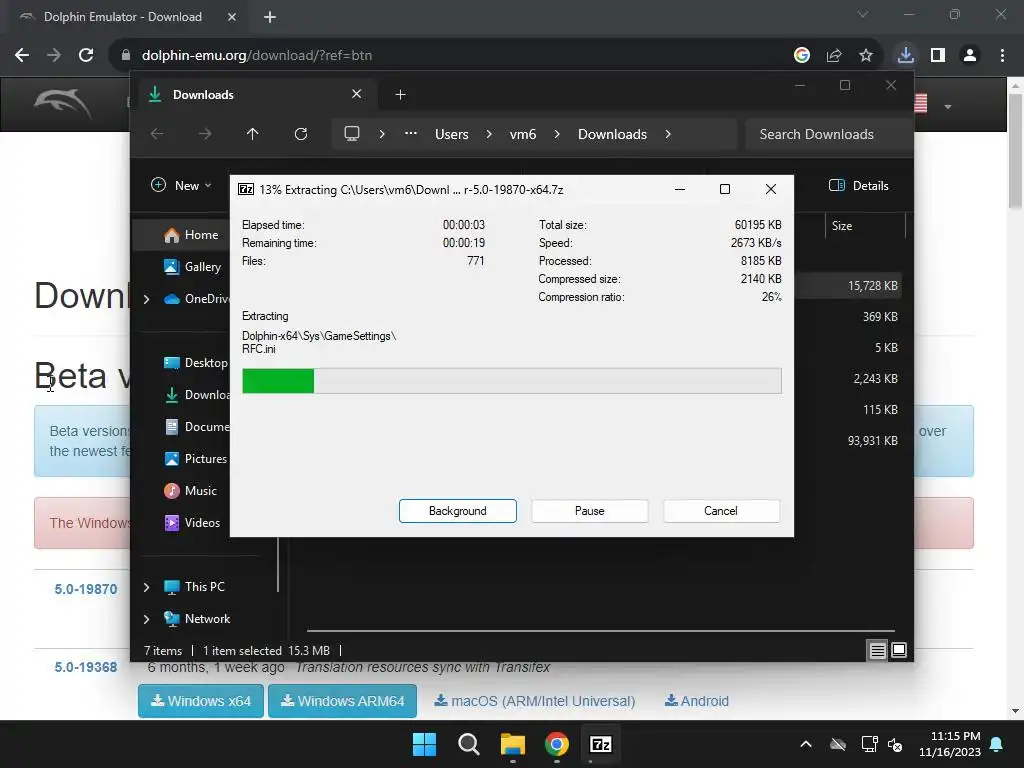Select the file sized 93,931 KB
This screenshot has width=1024, height=768.
click(x=872, y=441)
